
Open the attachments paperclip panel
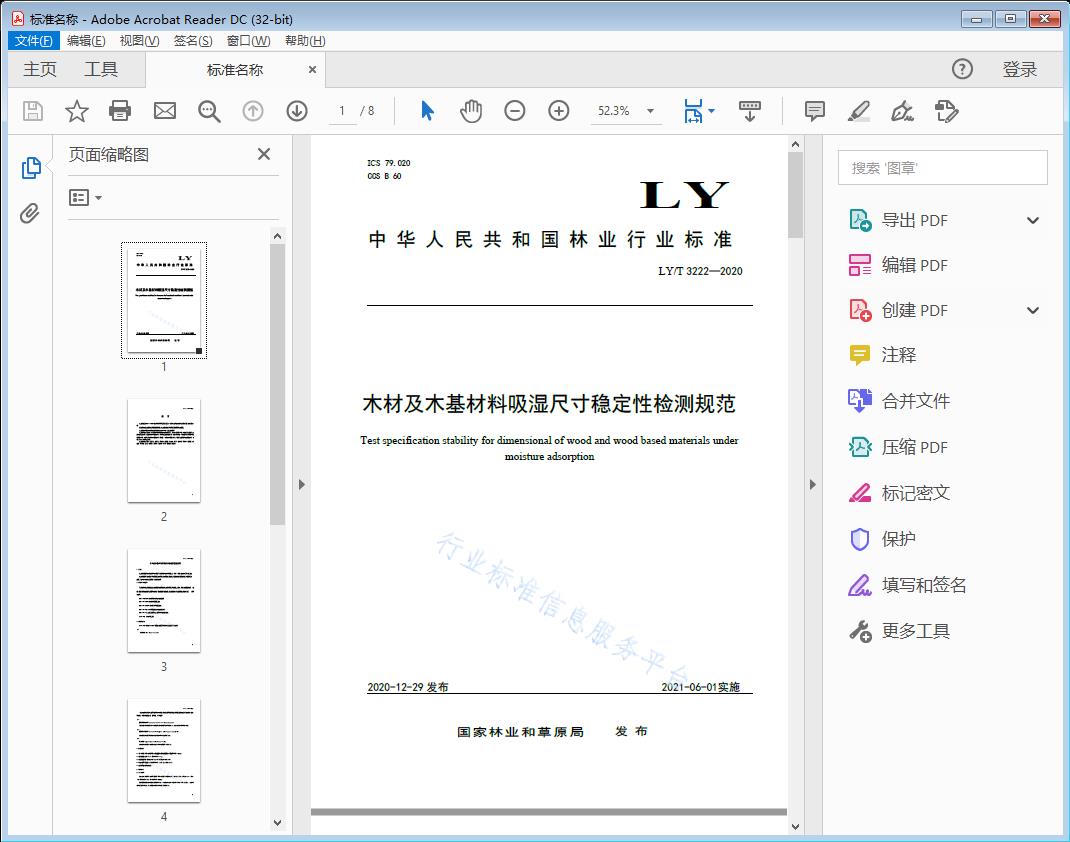(30, 210)
